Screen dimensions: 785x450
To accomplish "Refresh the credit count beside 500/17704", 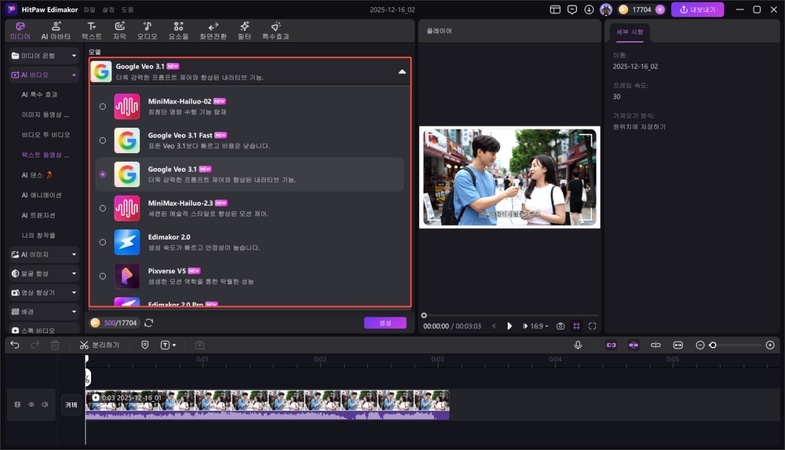I will click(149, 323).
